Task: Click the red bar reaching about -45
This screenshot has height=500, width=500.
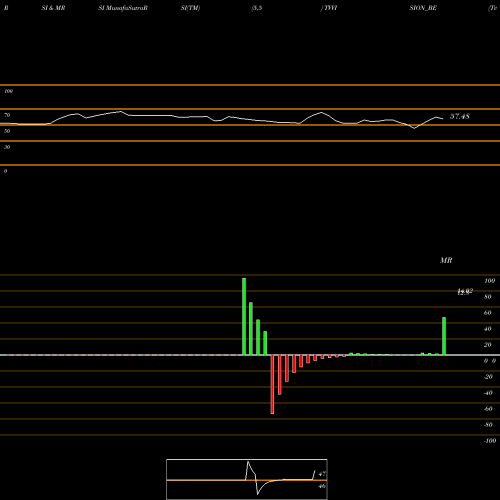Action: [280, 375]
